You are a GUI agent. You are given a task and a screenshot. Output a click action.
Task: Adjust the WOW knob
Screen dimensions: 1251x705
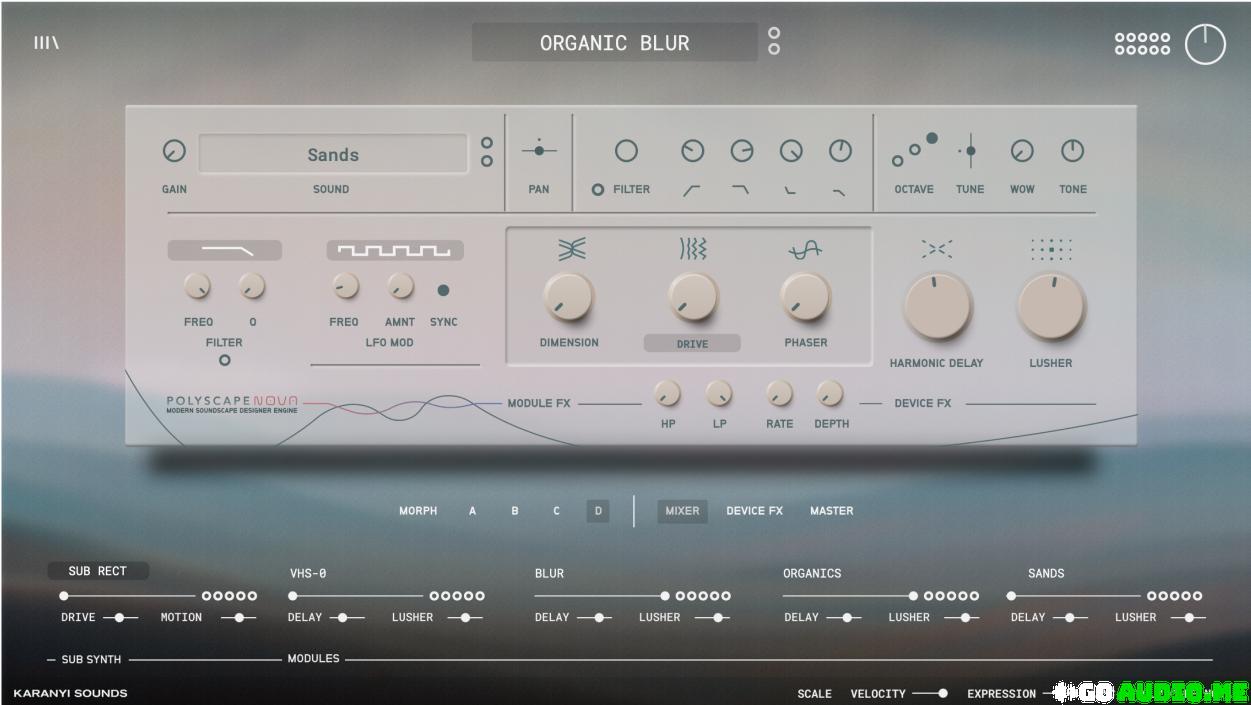[1022, 151]
